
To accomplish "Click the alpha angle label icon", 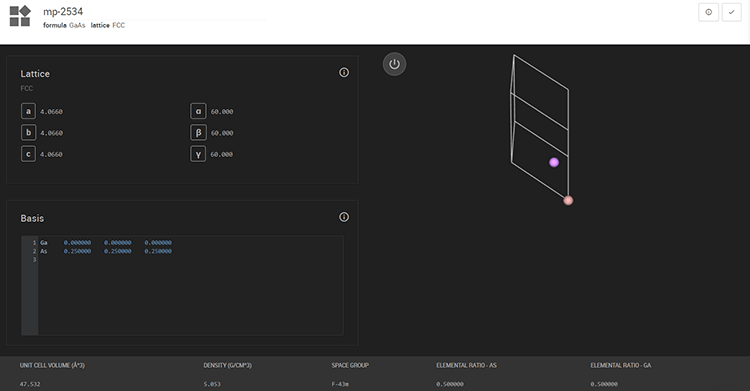I will click(198, 111).
